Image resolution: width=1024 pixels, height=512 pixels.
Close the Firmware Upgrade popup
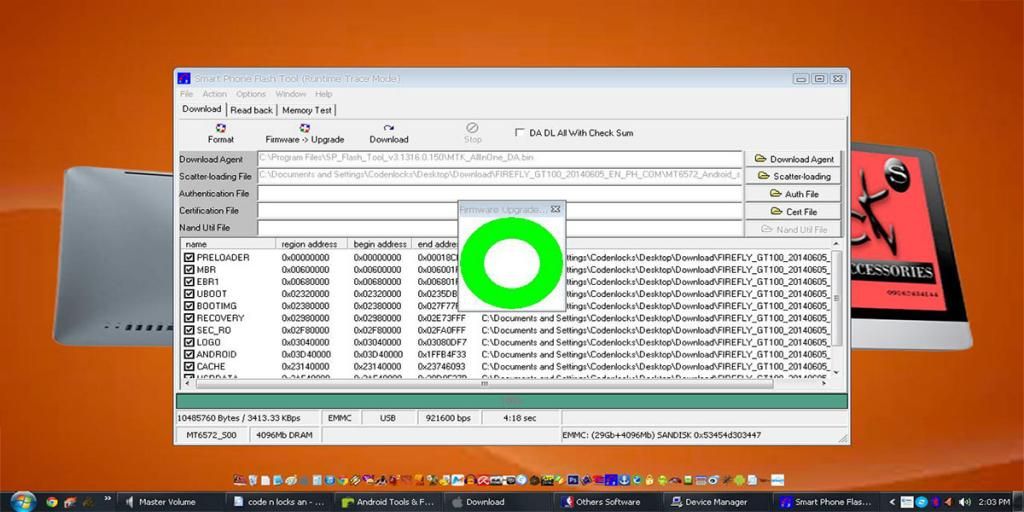coord(555,209)
